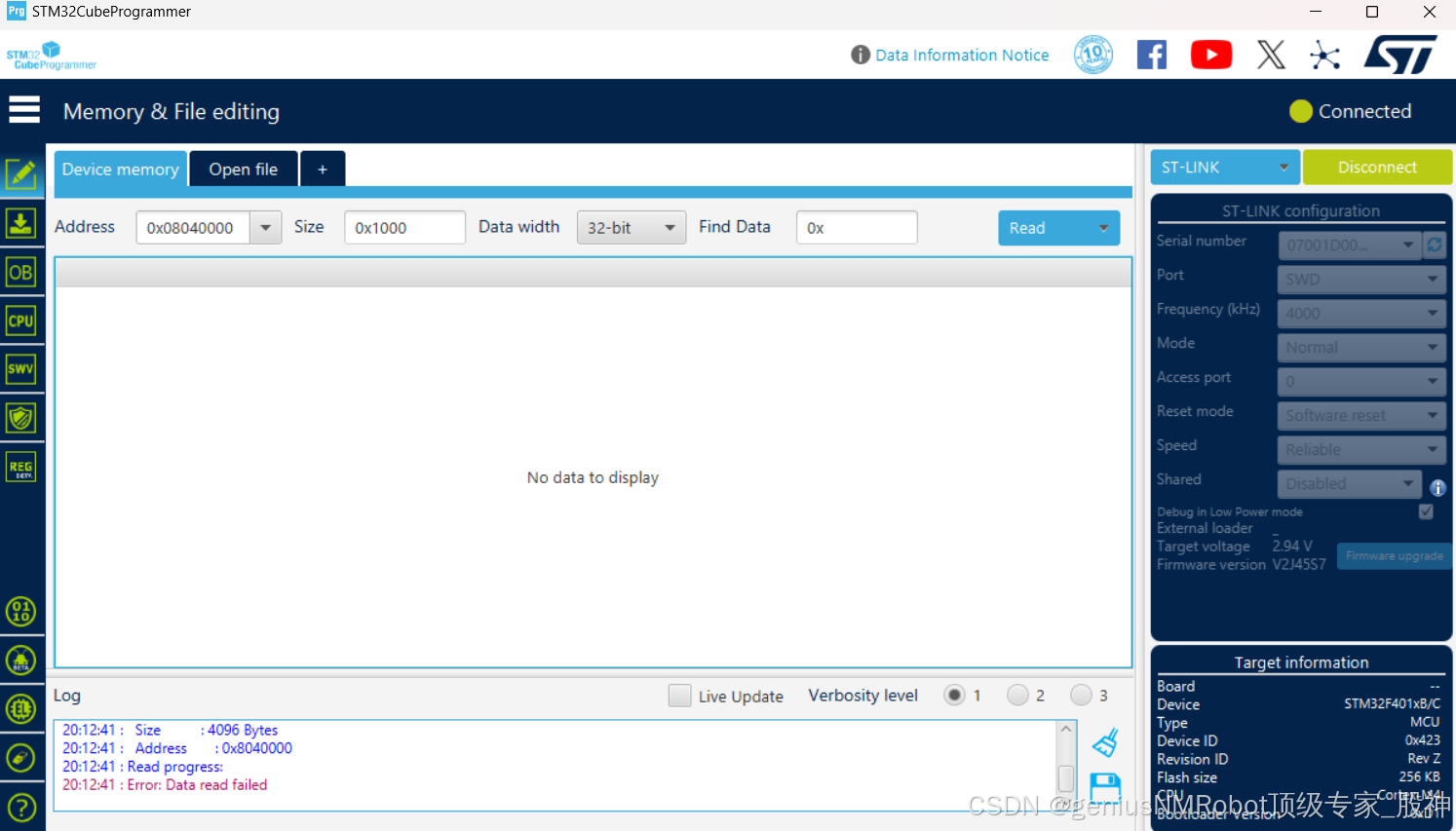Click the Firmware upgrade button
Viewport: 1456px width, 831px height.
(x=1394, y=555)
